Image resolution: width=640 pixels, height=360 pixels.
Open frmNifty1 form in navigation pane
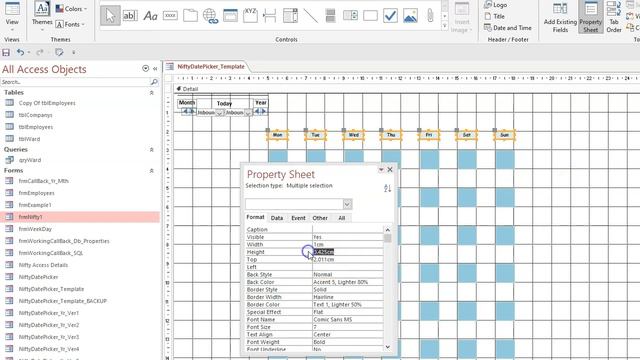pos(80,217)
